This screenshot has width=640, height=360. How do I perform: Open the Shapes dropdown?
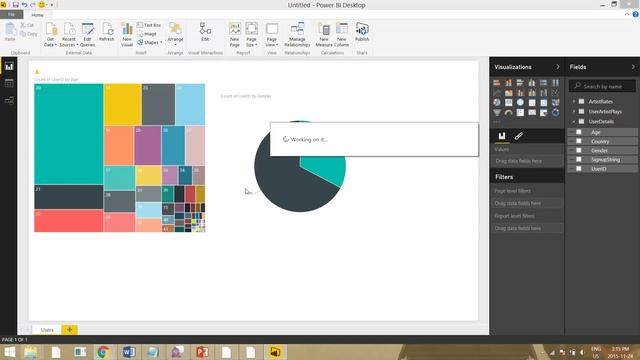tap(149, 42)
